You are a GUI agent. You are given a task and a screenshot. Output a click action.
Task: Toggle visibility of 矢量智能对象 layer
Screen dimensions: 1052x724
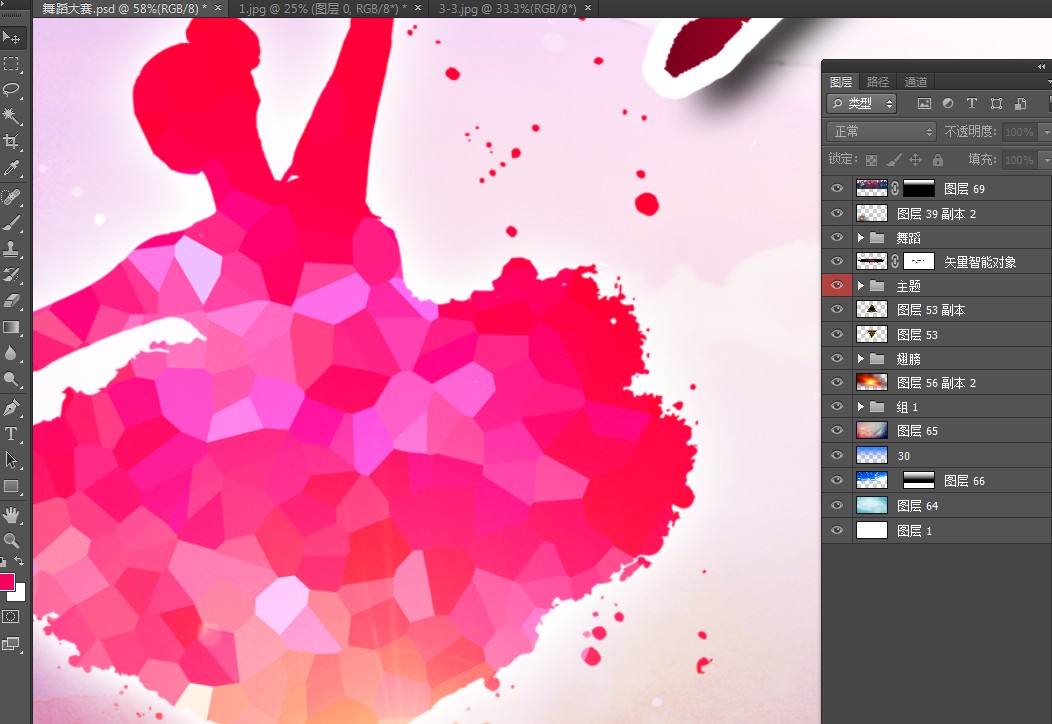837,262
